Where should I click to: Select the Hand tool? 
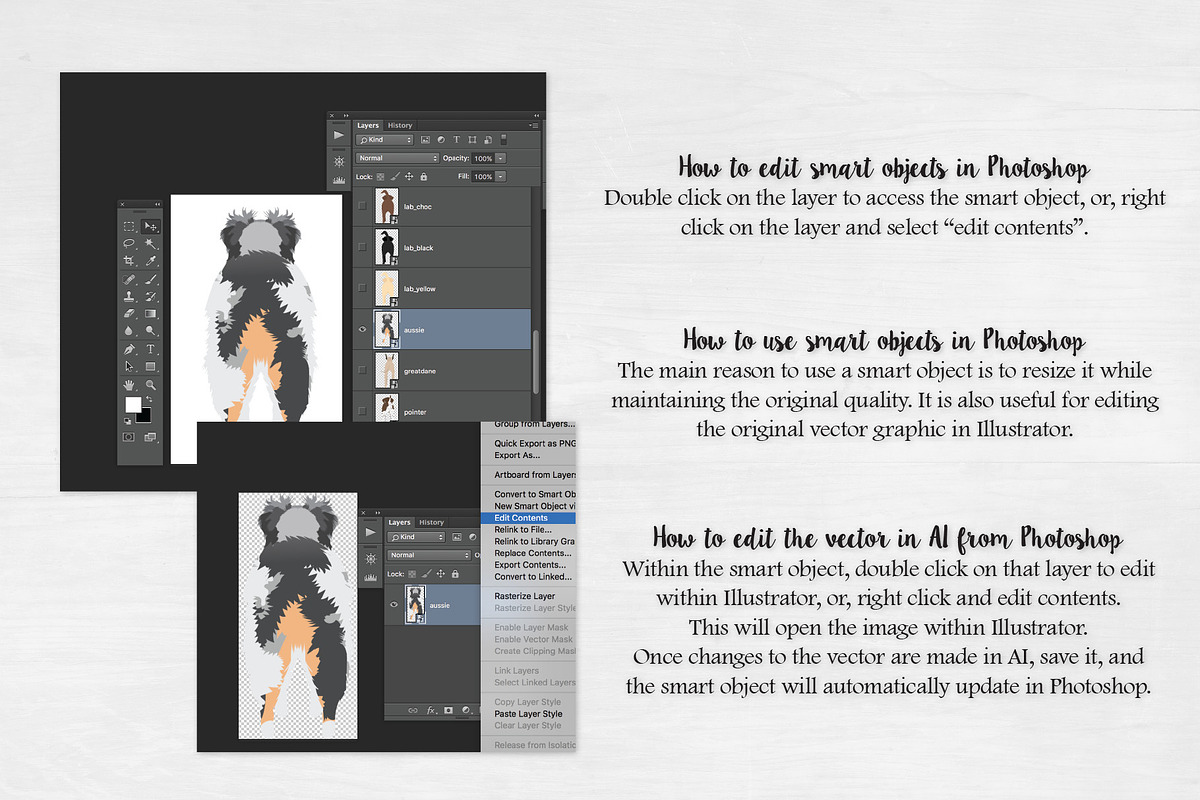click(x=129, y=385)
